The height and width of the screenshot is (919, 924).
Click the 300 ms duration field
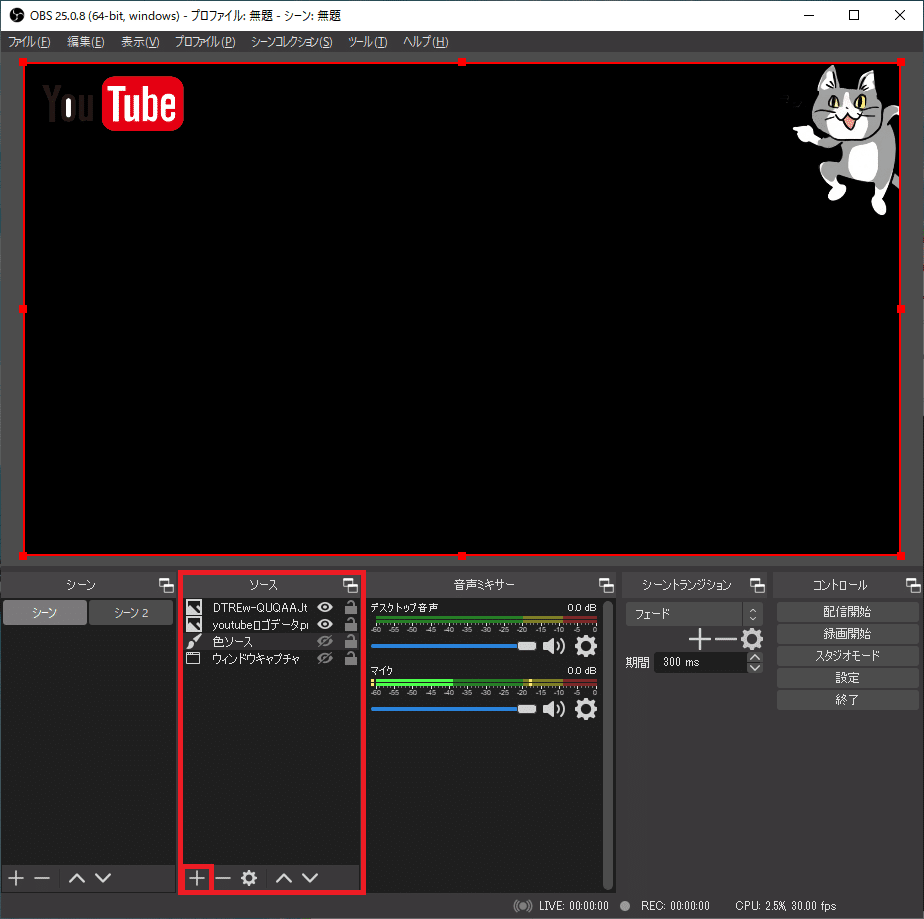[700, 662]
